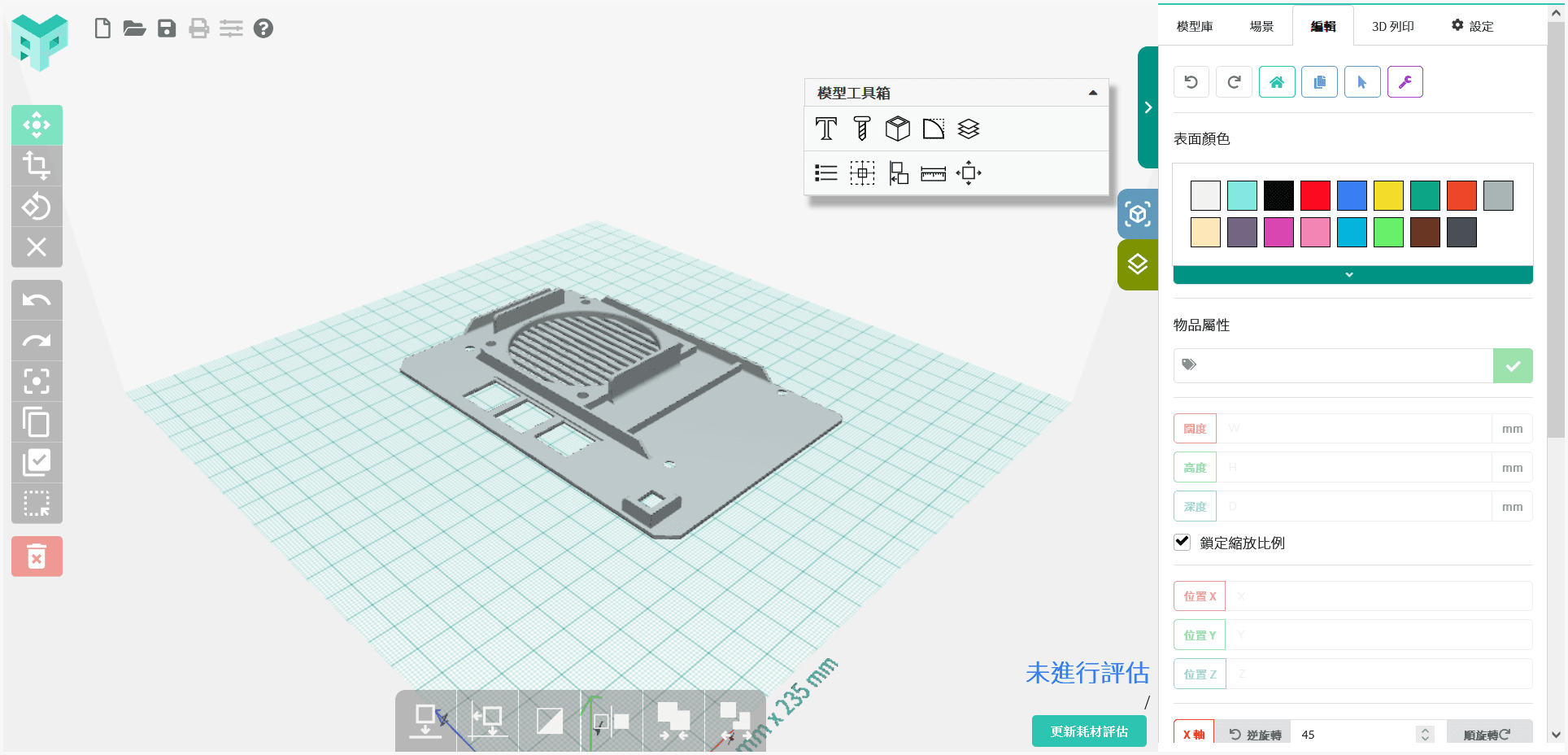Viewport: 1568px width, 755px height.
Task: Click the 更新耗材評估 button
Action: click(1089, 731)
